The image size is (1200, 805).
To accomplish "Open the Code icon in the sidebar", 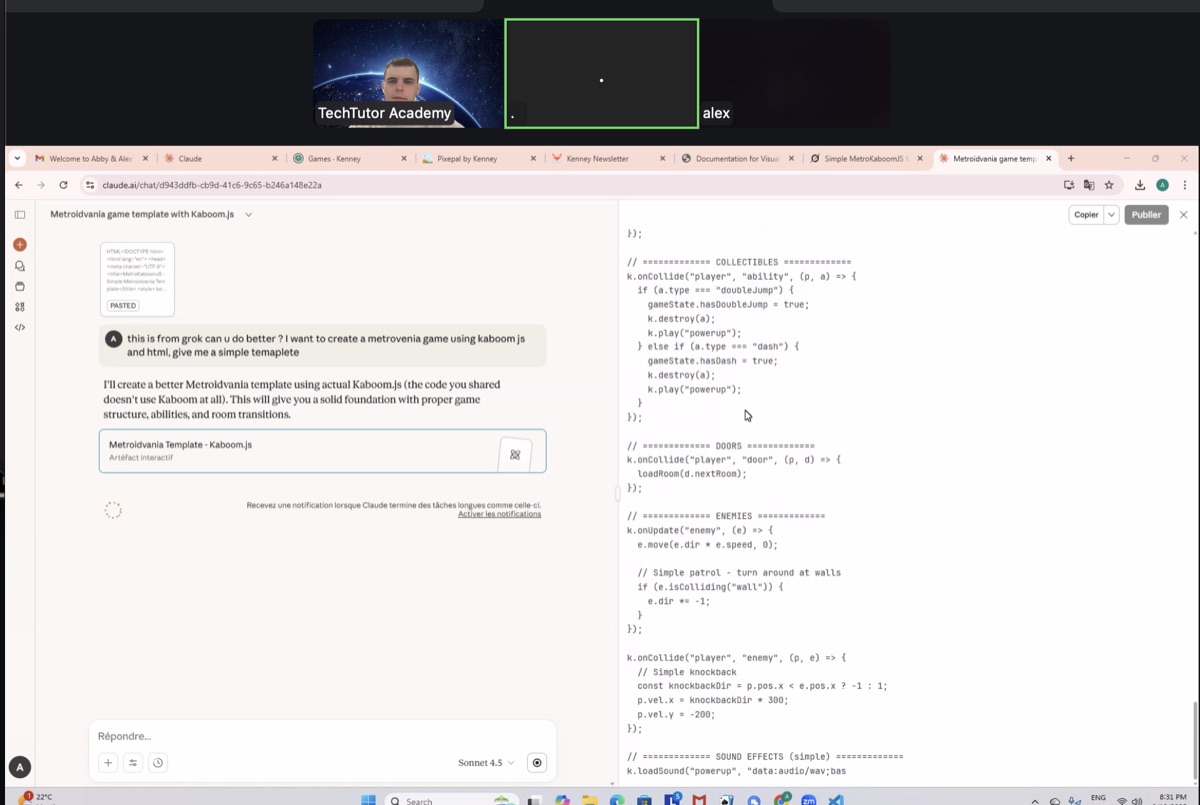I will pos(20,327).
